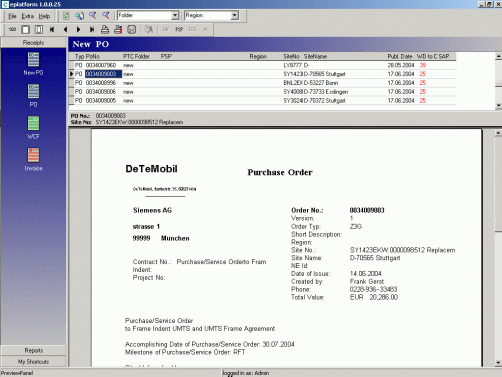
Task: Go to next page arrow
Action: pos(78,30)
